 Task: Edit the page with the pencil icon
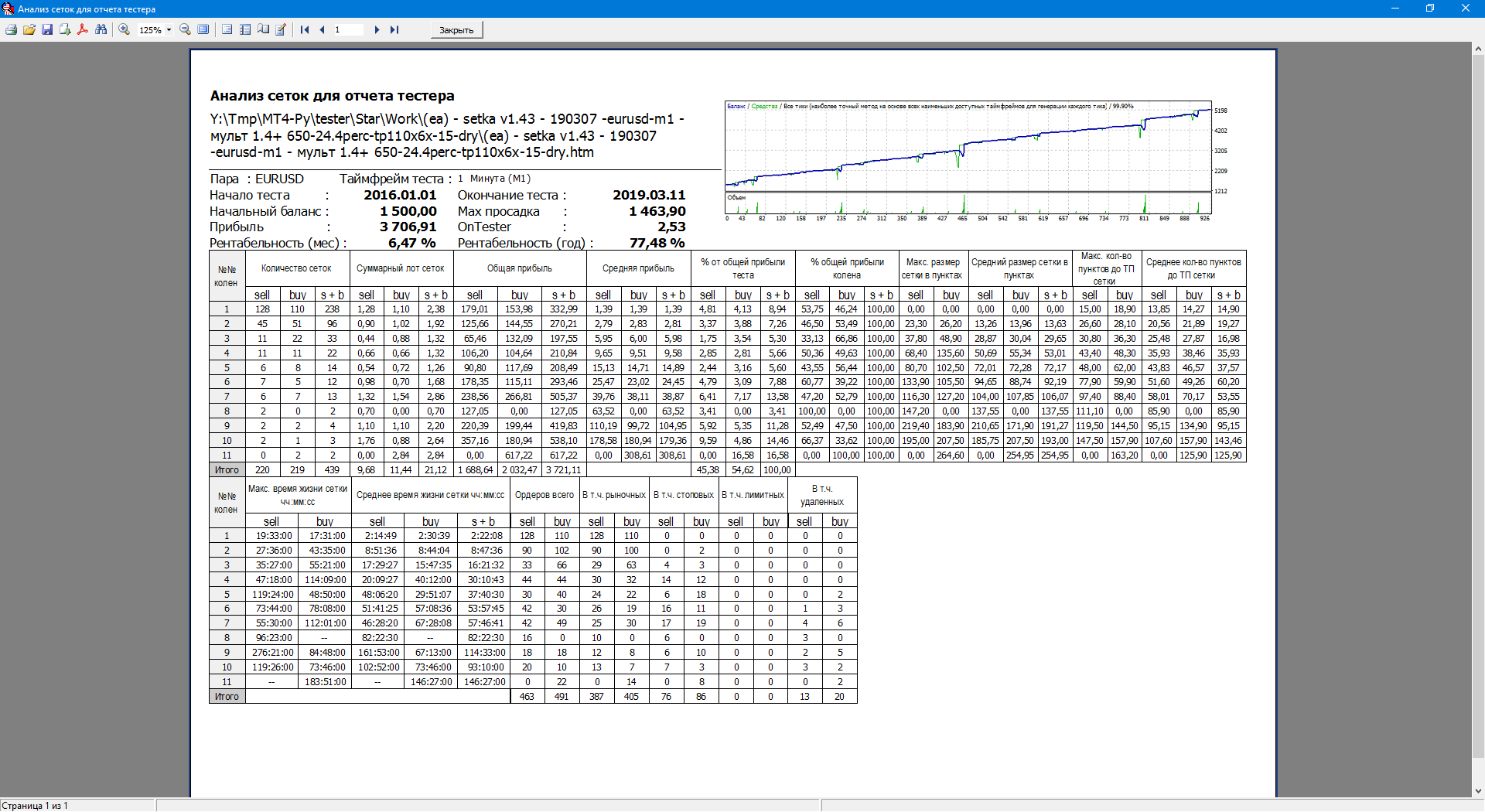(x=281, y=29)
